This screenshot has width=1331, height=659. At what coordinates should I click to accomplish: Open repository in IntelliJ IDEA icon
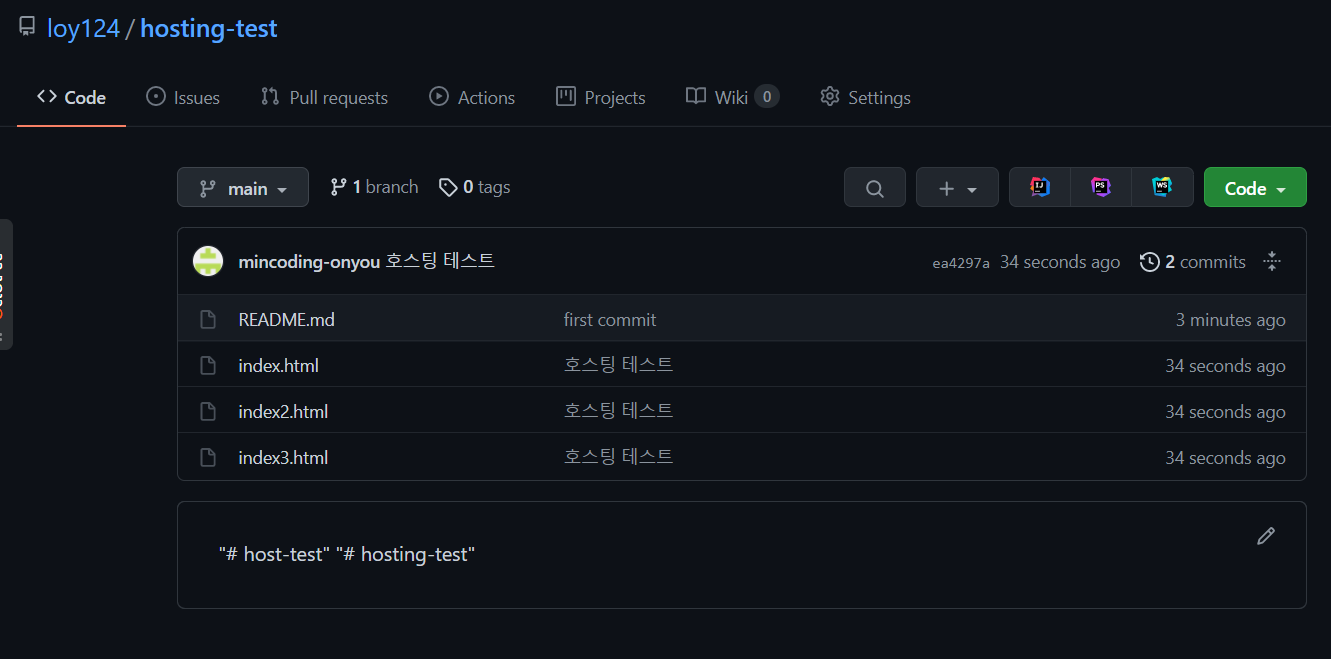pos(1040,187)
